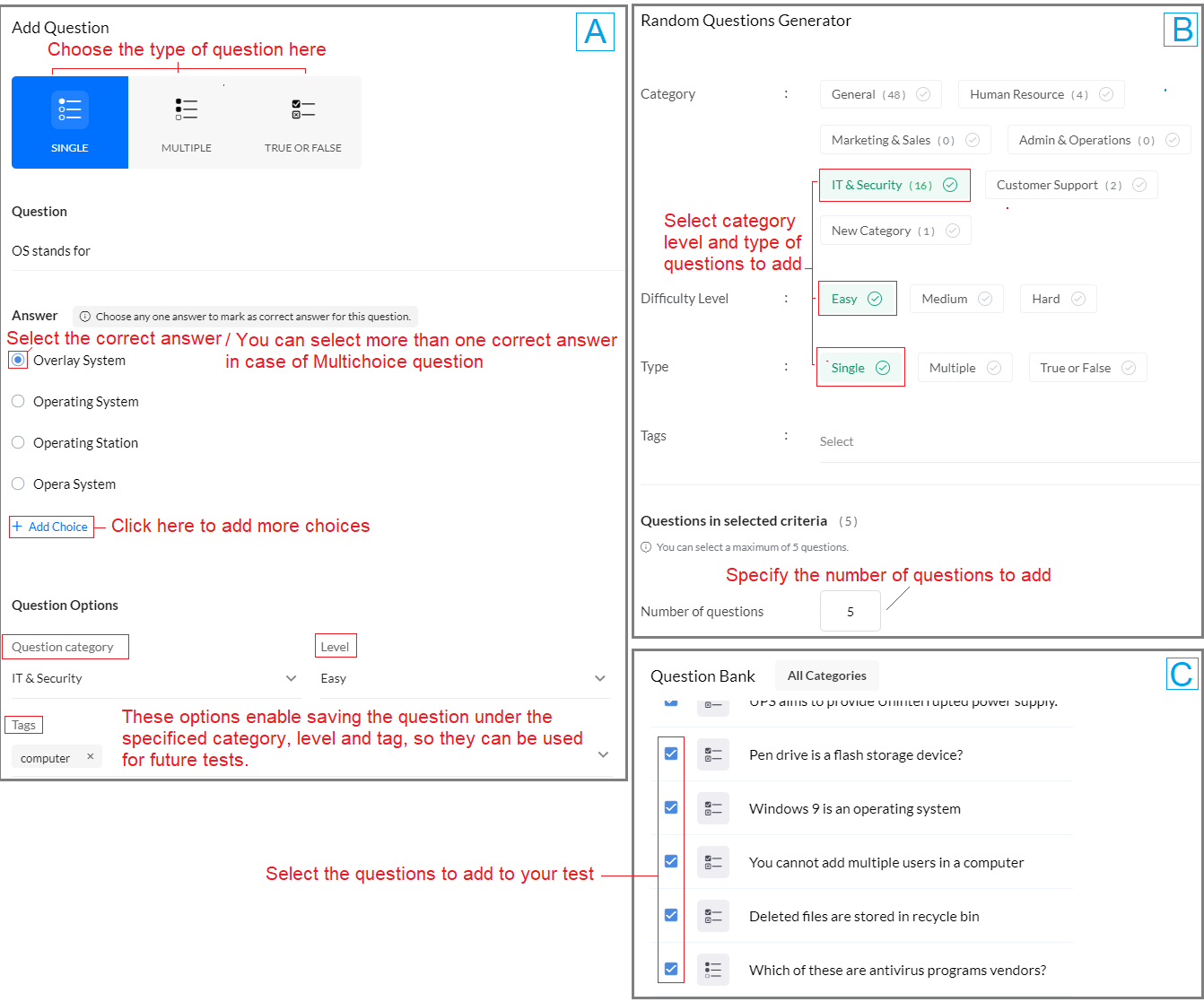This screenshot has width=1204, height=1002.
Task: Select the Operating System radio button
Action: point(18,401)
